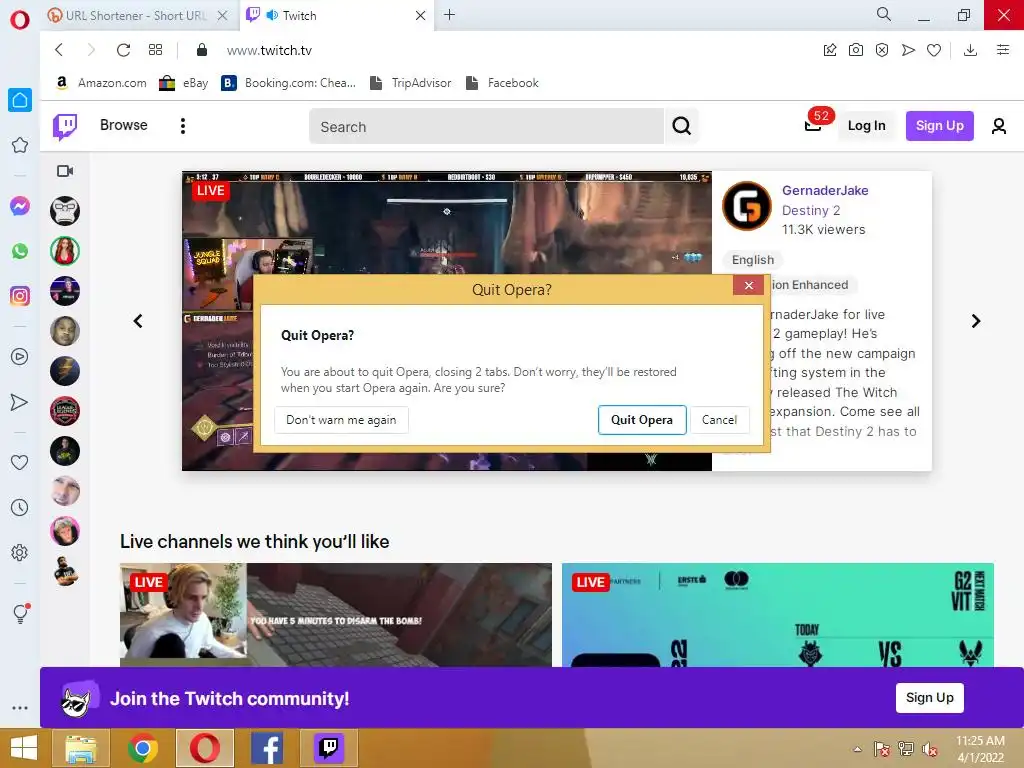Show next featured stream with right arrow
Image resolution: width=1024 pixels, height=768 pixels.
coord(976,321)
